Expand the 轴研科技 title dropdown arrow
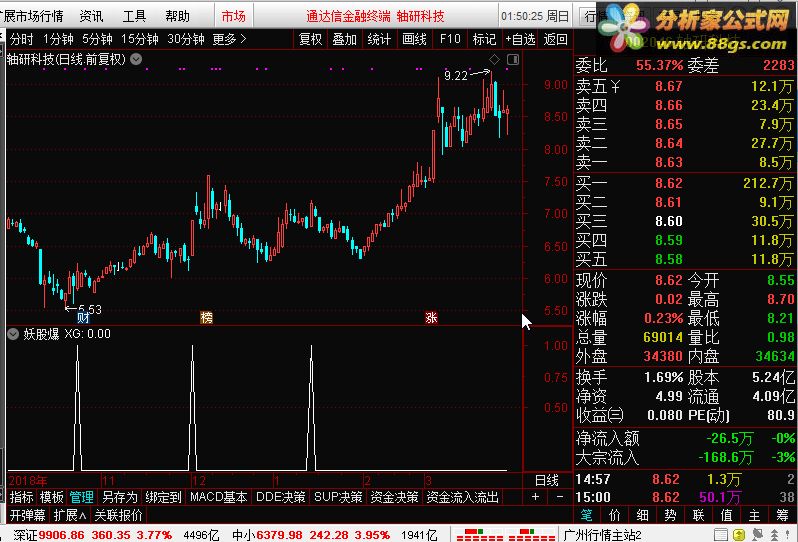798x542 pixels. (136, 59)
